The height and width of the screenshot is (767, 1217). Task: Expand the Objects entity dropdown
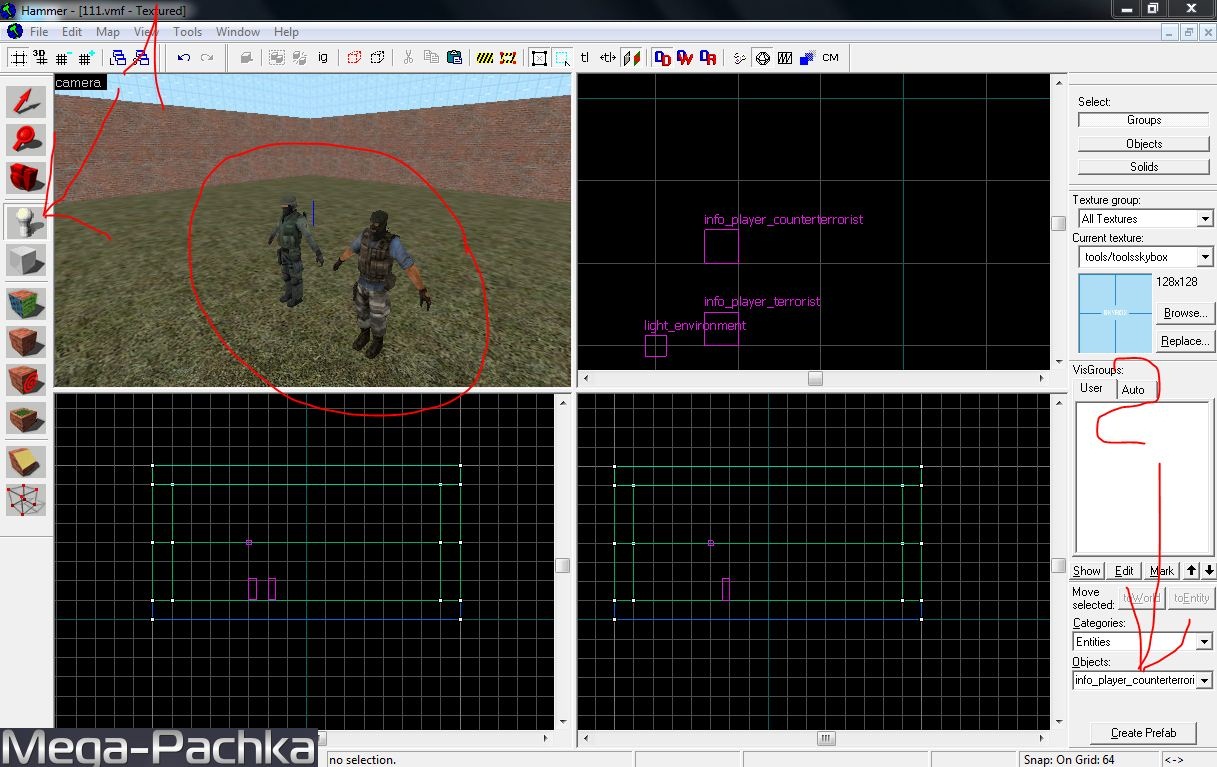[1204, 680]
